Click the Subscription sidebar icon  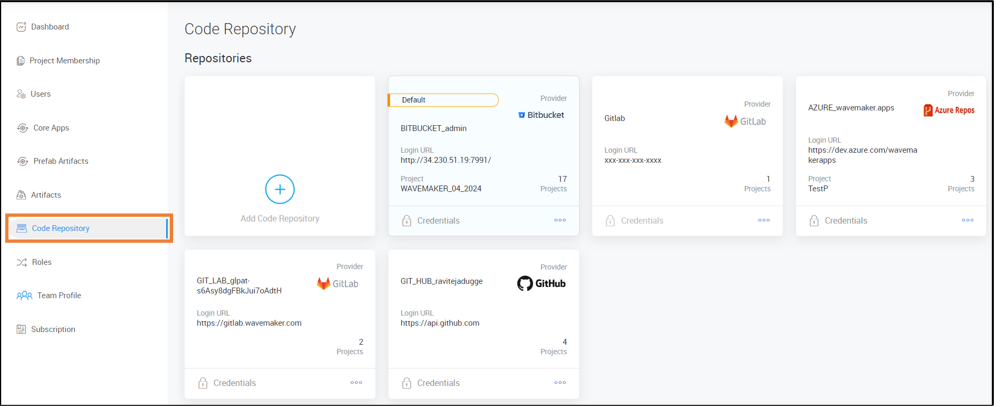coord(21,329)
